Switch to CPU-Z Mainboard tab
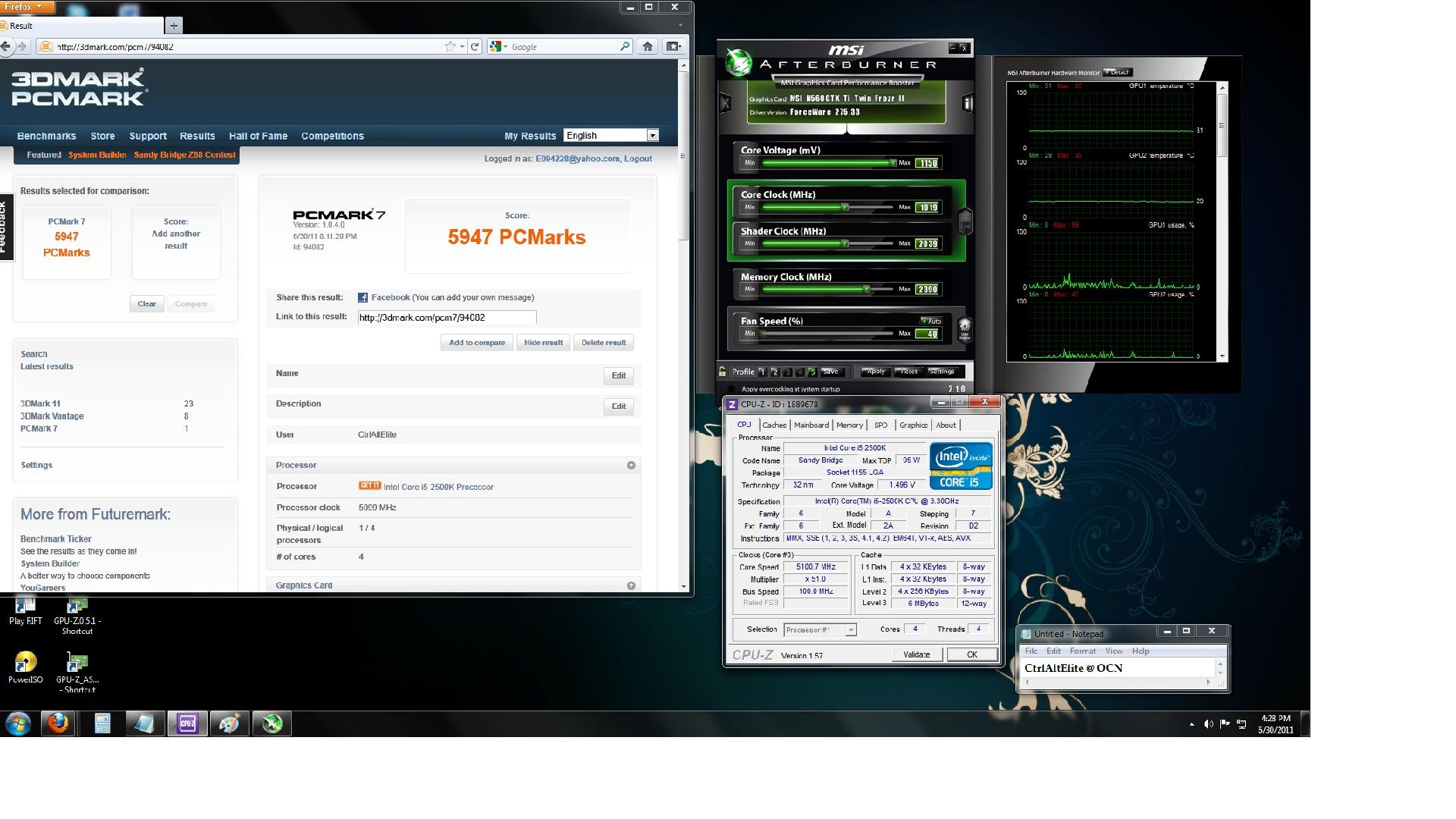This screenshot has height=819, width=1456. (811, 425)
